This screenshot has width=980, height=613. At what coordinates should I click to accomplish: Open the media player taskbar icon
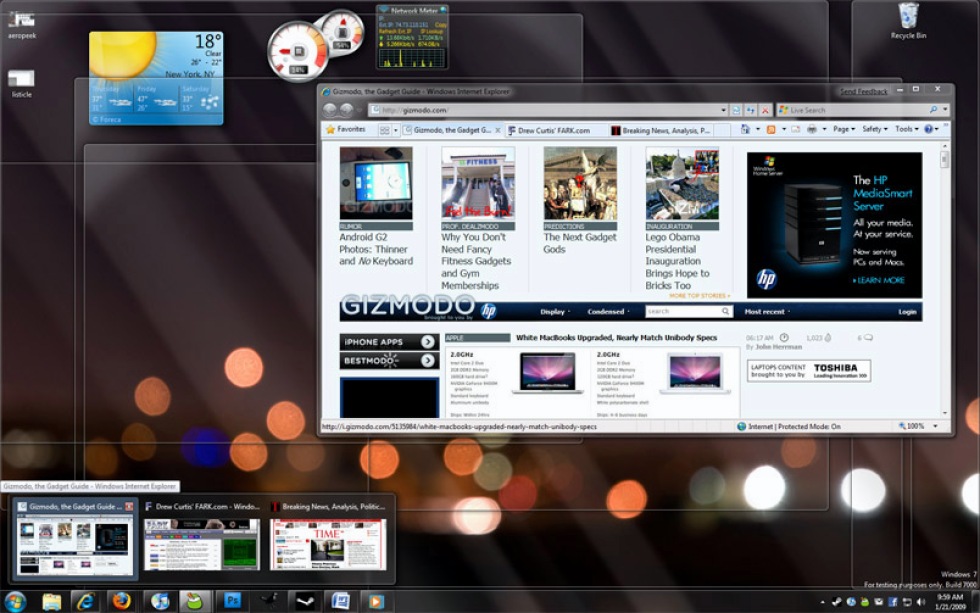(x=376, y=601)
